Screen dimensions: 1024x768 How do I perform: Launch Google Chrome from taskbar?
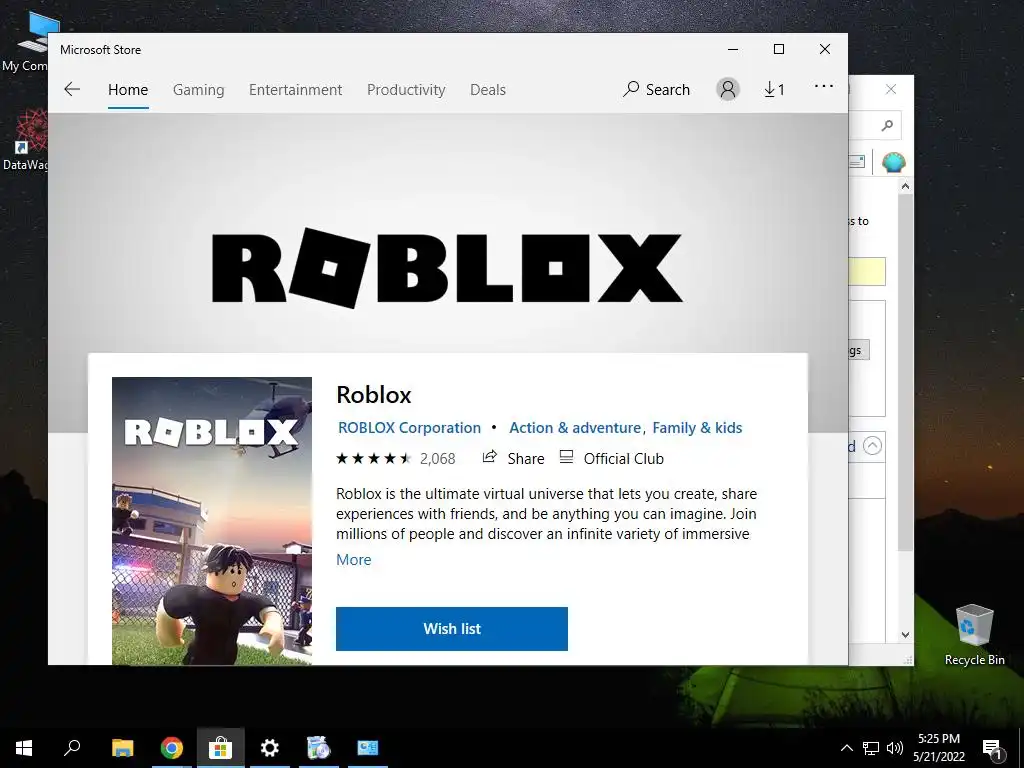click(172, 748)
